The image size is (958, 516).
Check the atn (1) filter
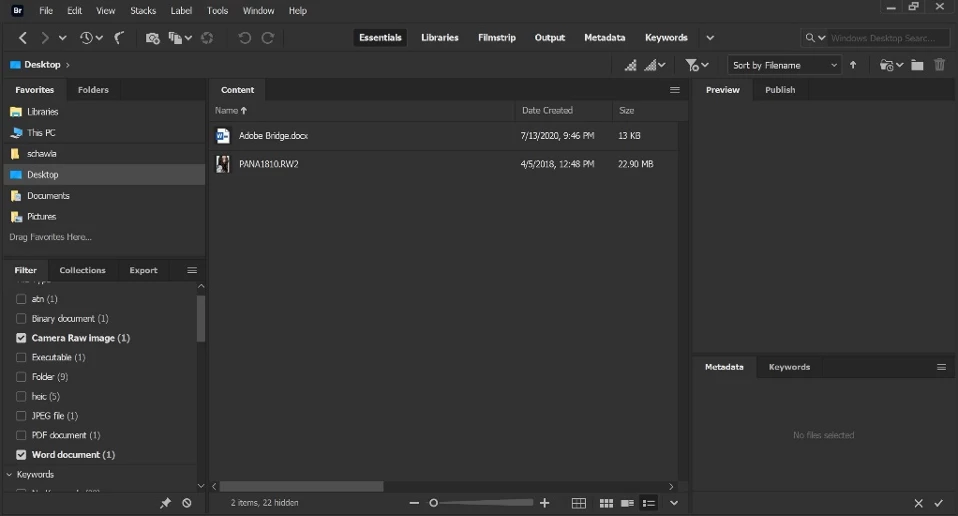[x=21, y=299]
